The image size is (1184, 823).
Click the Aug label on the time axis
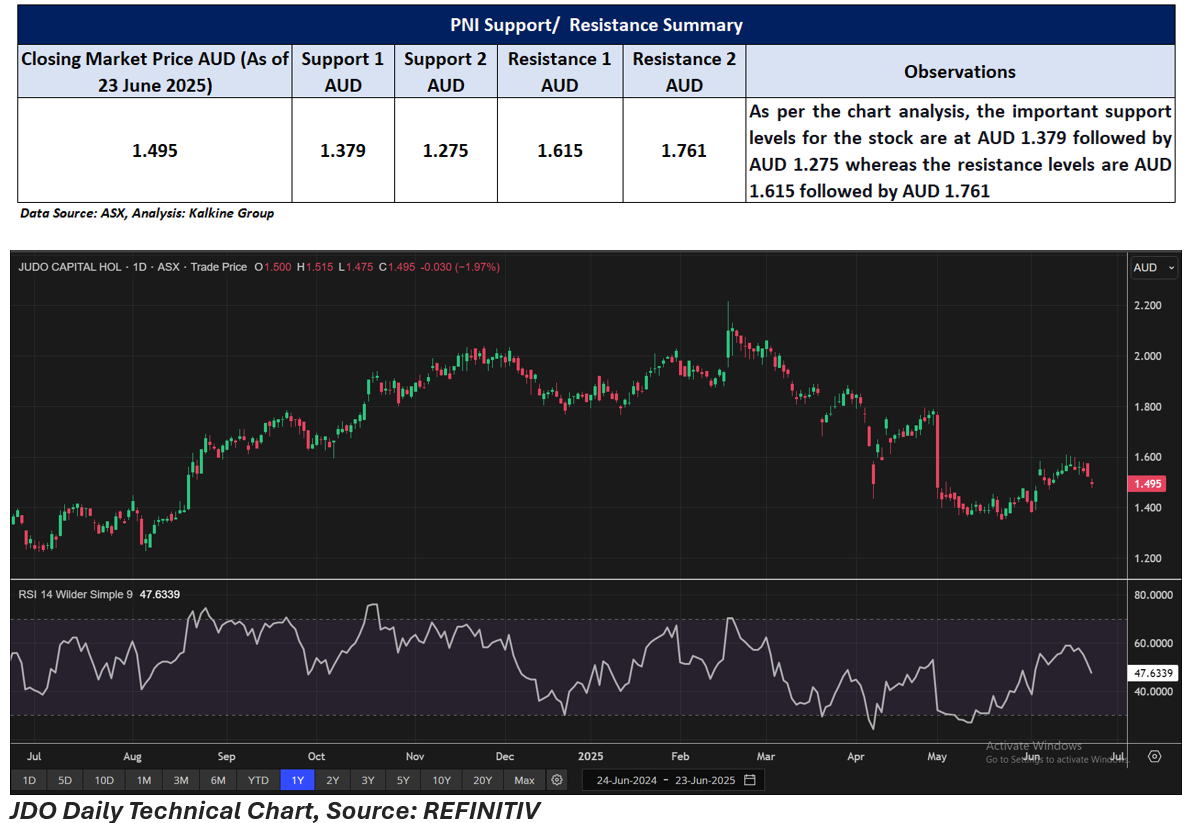[x=132, y=757]
